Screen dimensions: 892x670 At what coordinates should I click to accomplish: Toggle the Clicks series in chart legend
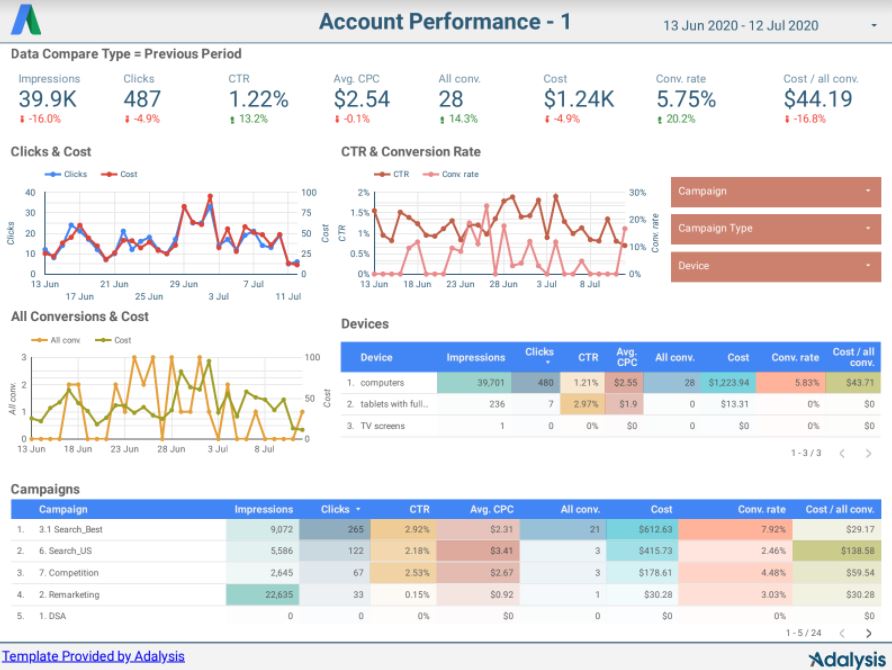68,174
